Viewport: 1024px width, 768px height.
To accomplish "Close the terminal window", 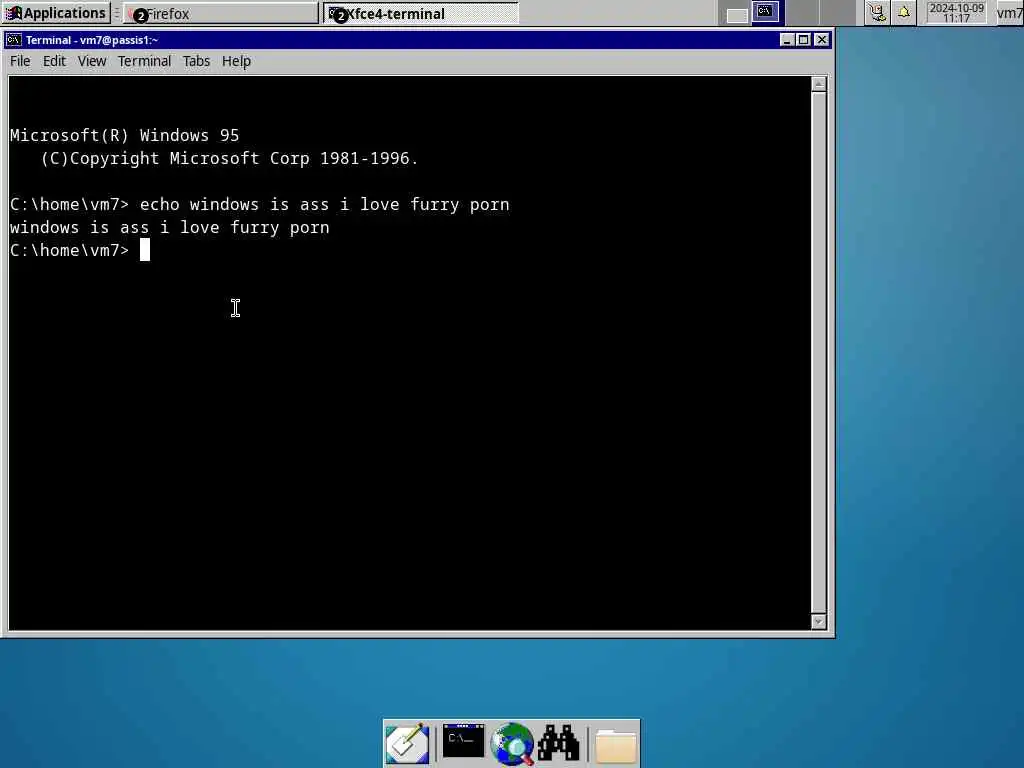I will (x=822, y=40).
